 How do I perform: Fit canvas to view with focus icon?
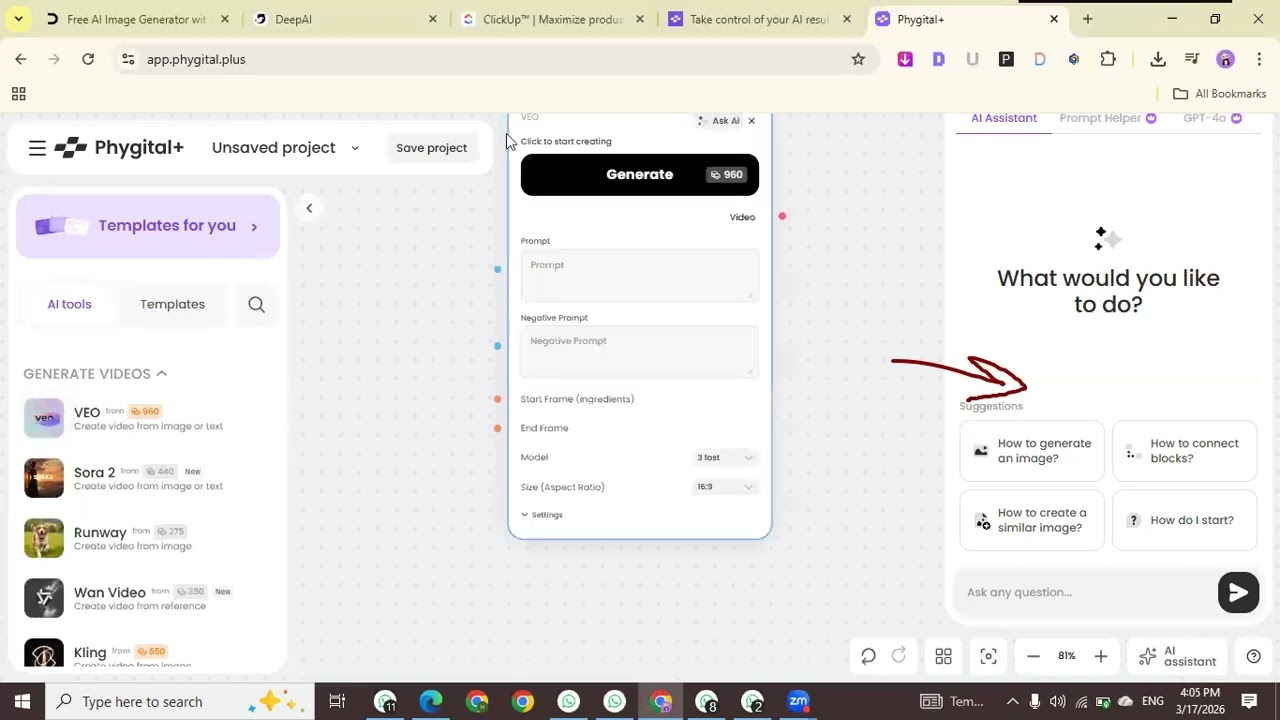point(988,656)
